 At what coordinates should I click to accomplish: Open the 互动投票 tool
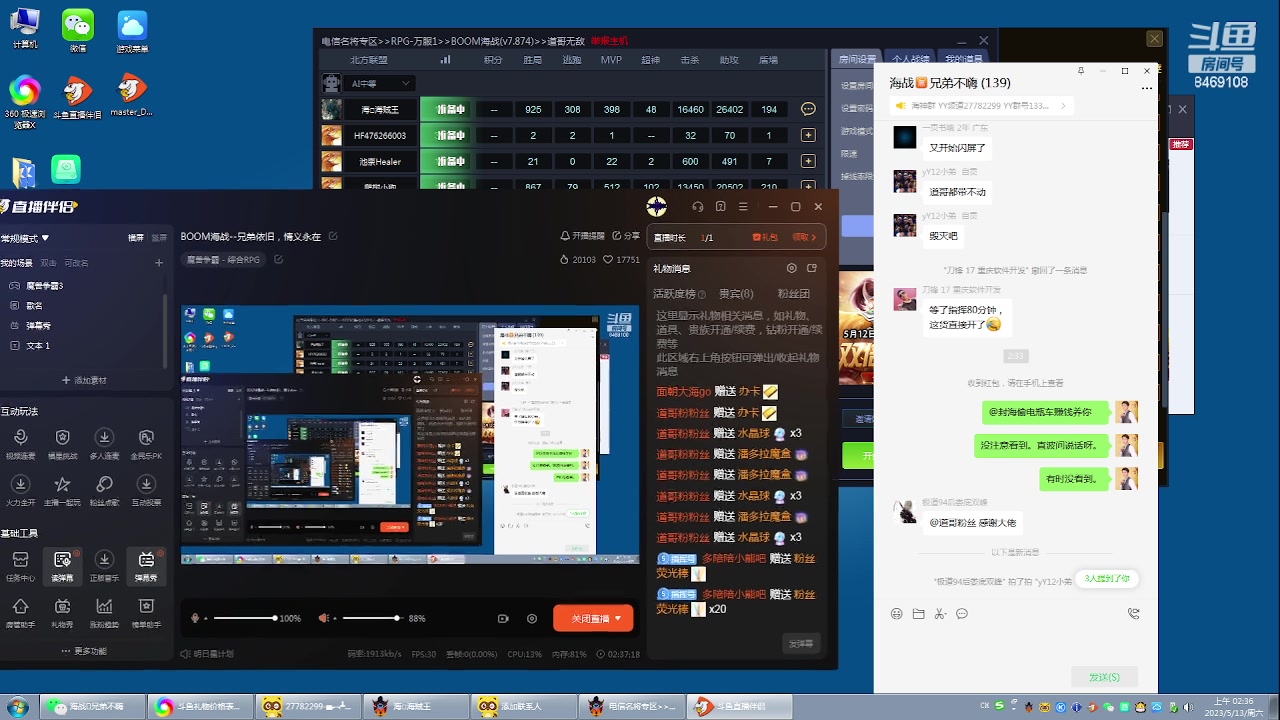click(x=146, y=491)
